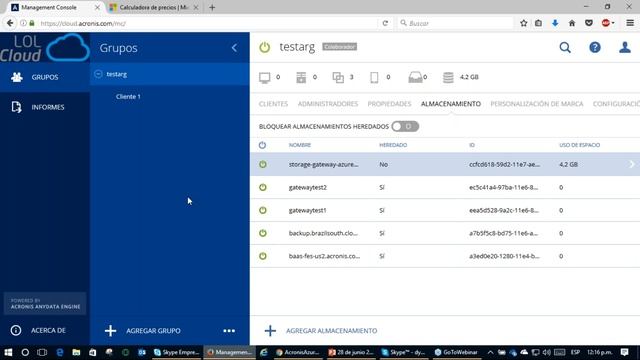The height and width of the screenshot is (360, 640).
Task: Toggle power status of gatewaytest2 row
Action: (x=263, y=187)
